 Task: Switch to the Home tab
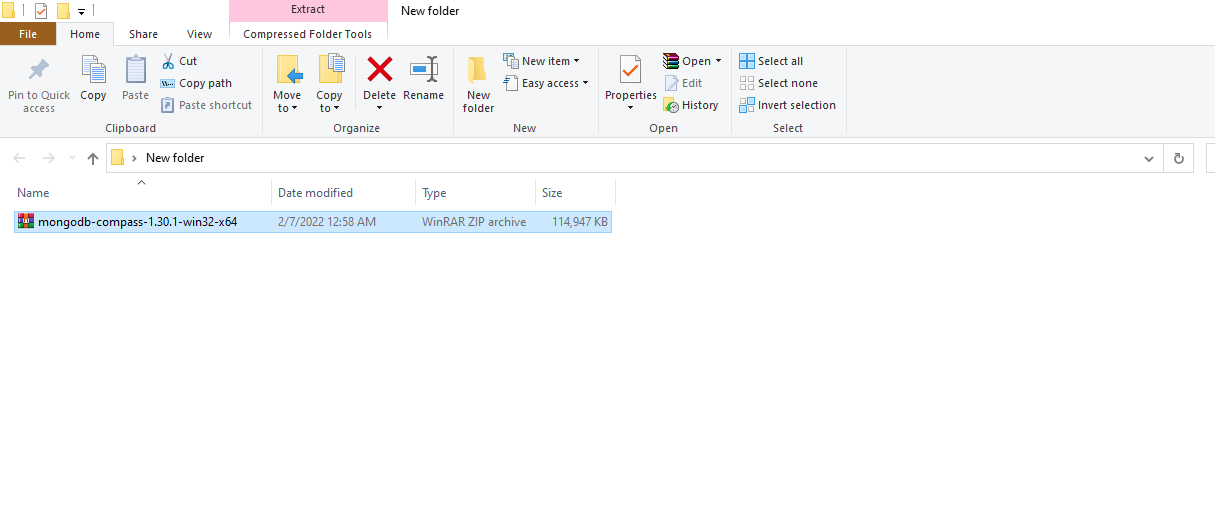pos(85,34)
